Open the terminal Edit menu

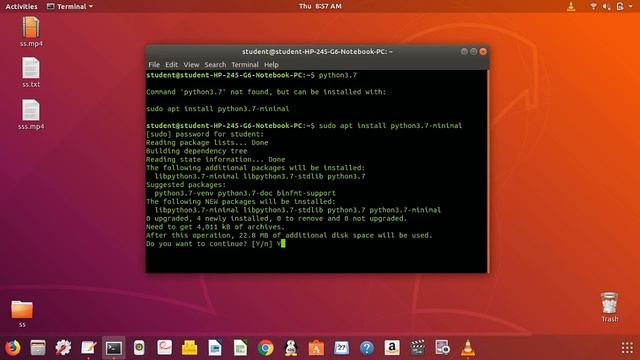click(x=171, y=64)
